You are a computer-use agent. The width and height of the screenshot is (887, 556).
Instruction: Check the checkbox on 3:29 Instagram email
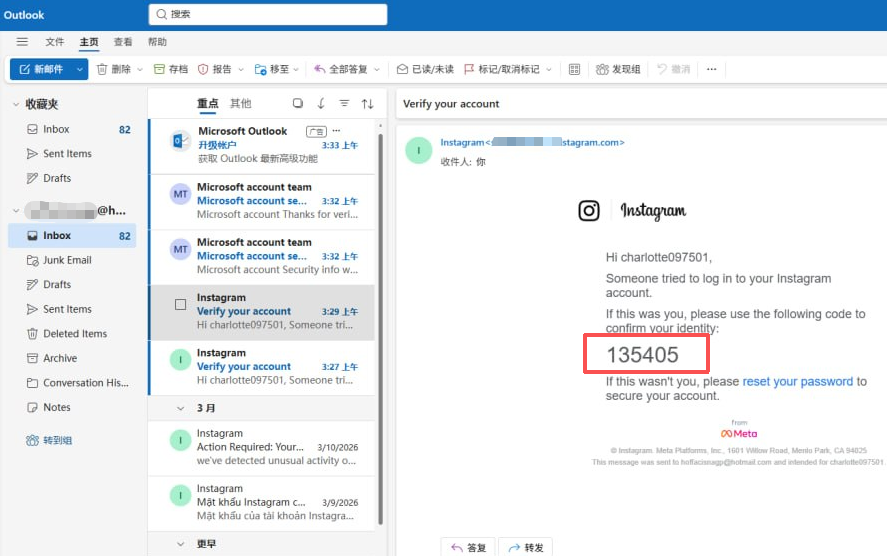pos(180,304)
